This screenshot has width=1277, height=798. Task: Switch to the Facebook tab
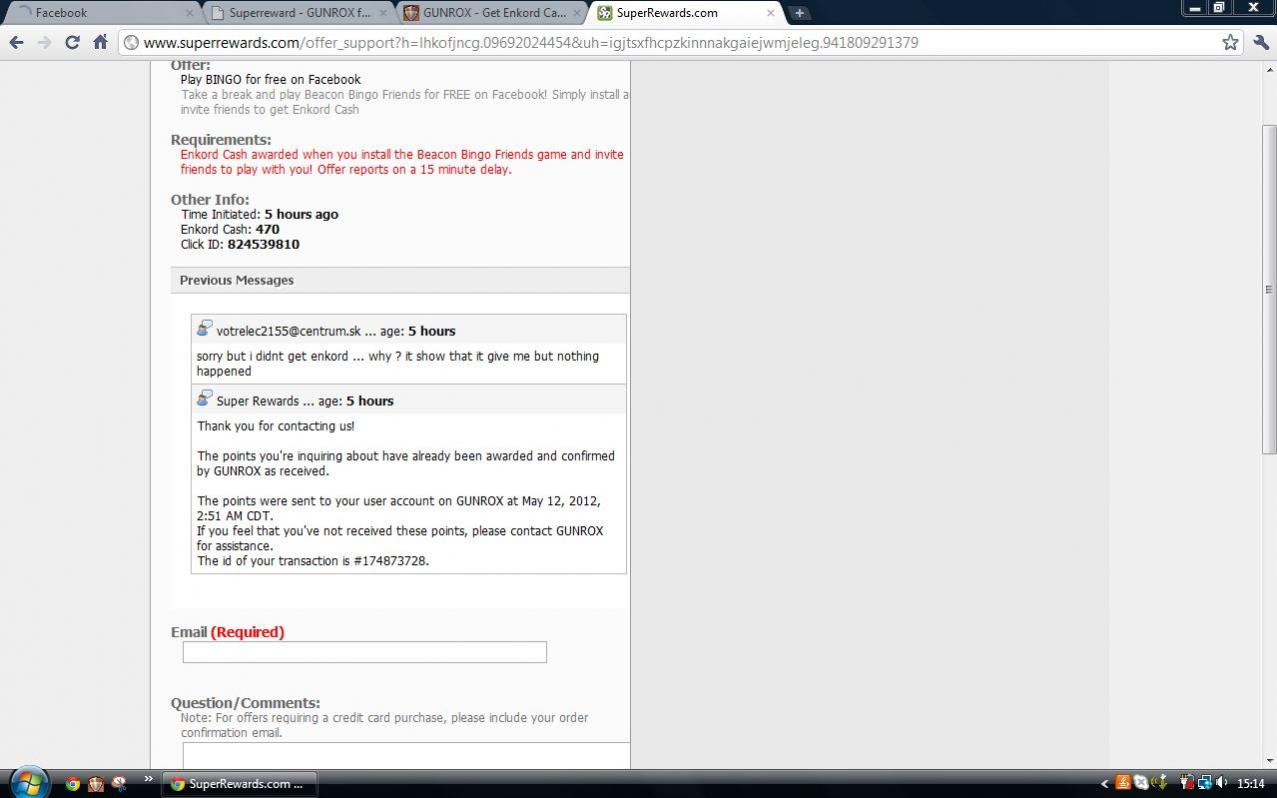click(x=100, y=13)
